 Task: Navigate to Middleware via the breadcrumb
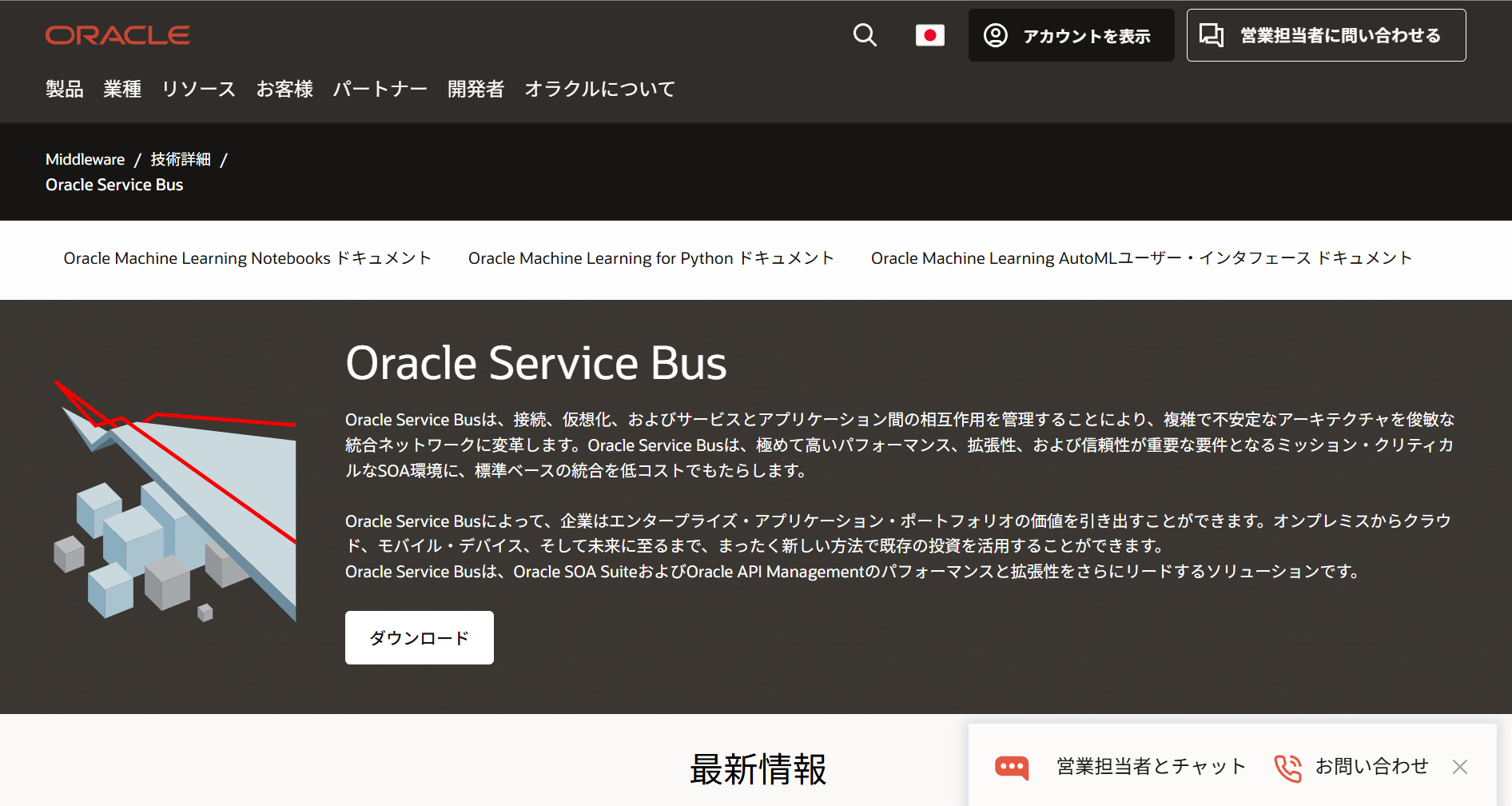click(x=85, y=159)
